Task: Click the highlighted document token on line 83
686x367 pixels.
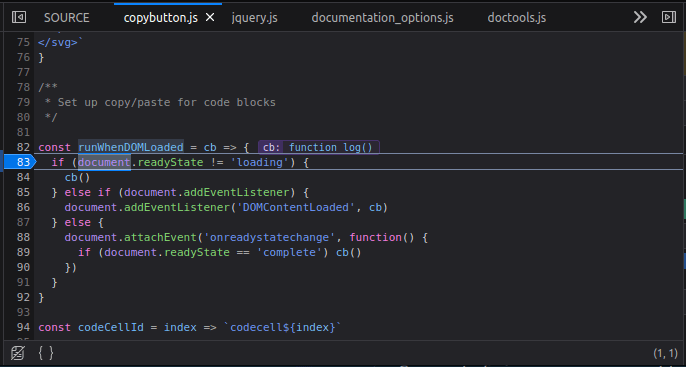Action: (104, 162)
